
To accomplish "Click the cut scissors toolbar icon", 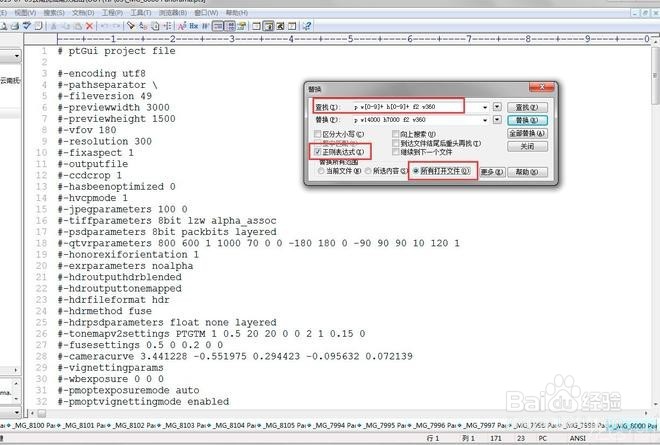I will click(x=53, y=26).
